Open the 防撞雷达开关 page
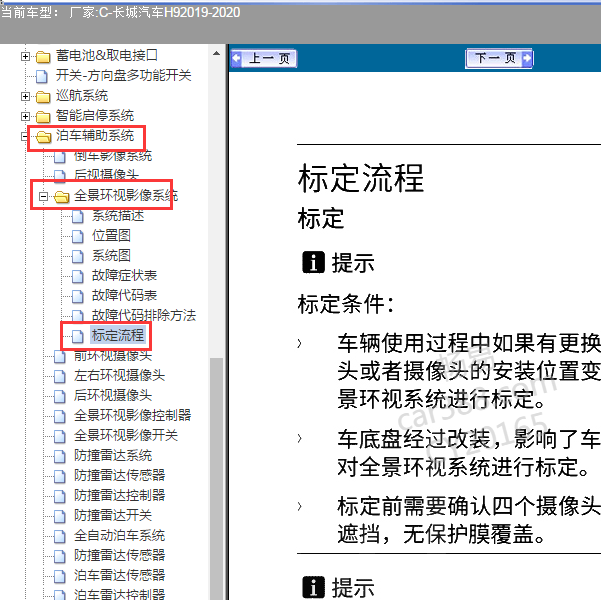Viewport: 601px width, 600px height. [113, 515]
